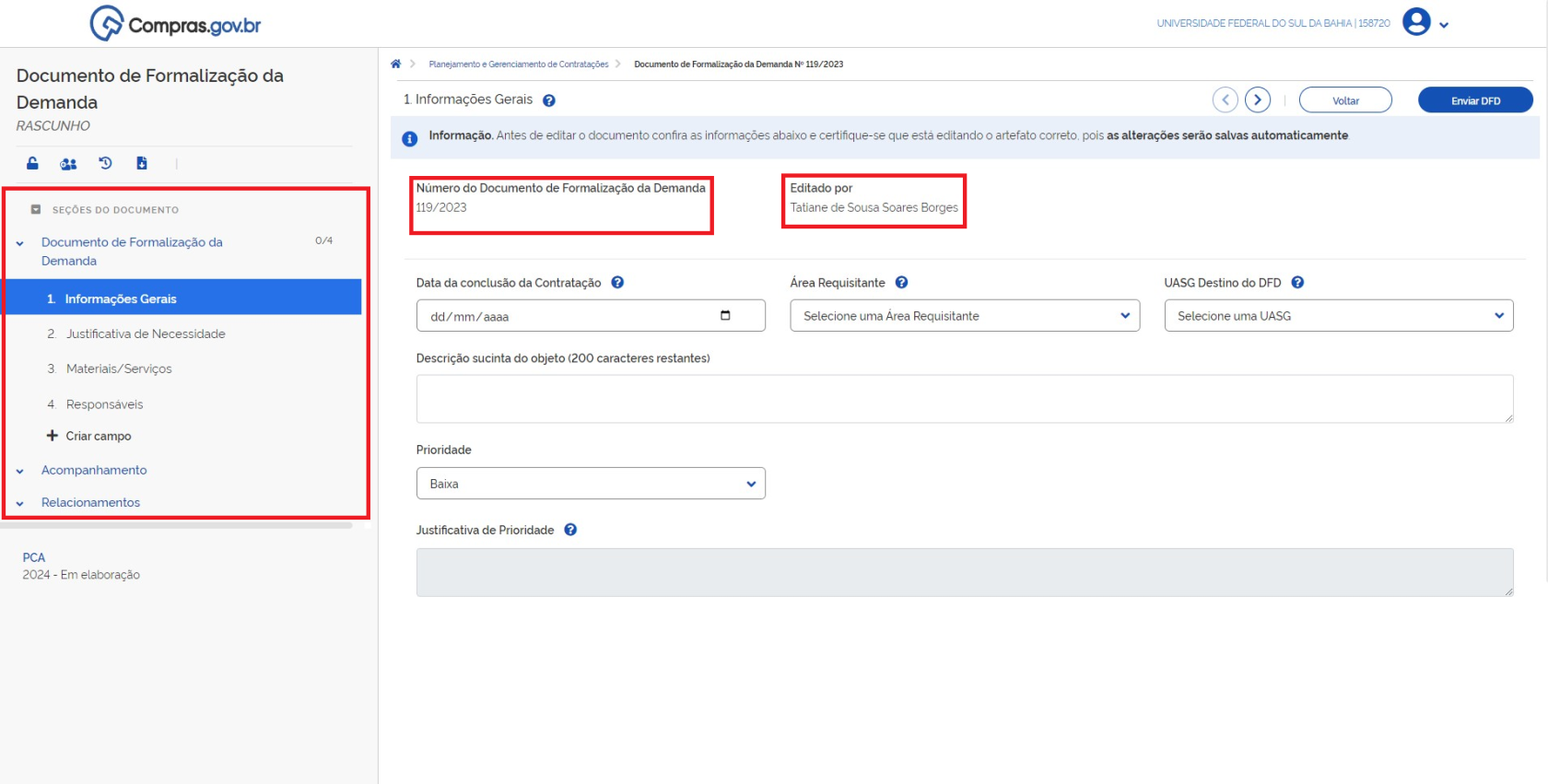Go to next section arrow
The width and height of the screenshot is (1548, 784).
click(1258, 99)
